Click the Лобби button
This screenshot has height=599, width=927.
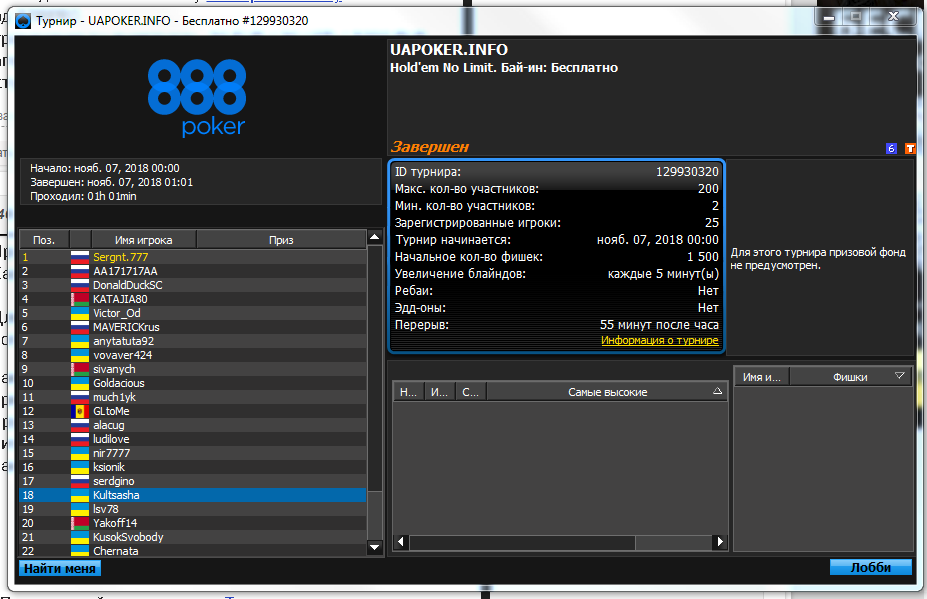(871, 567)
